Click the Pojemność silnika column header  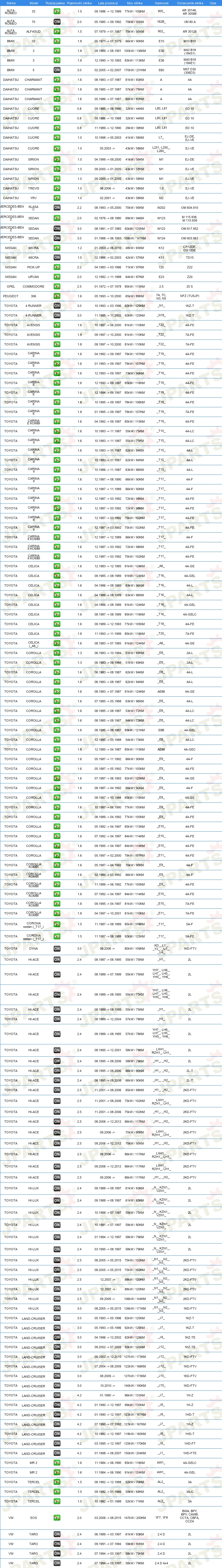(79, 3)
